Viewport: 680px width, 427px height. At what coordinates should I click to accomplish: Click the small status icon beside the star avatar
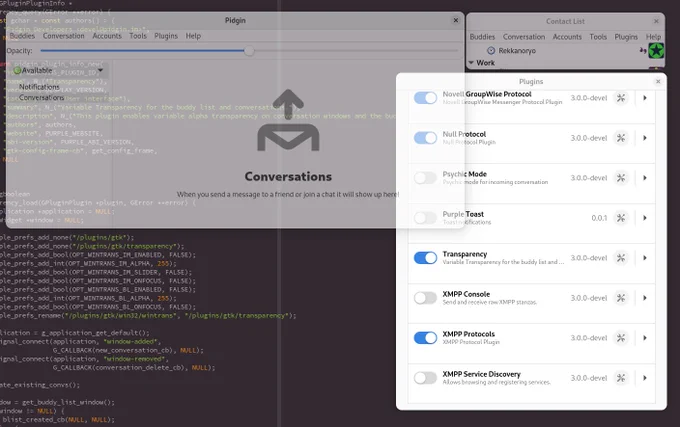tap(643, 50)
